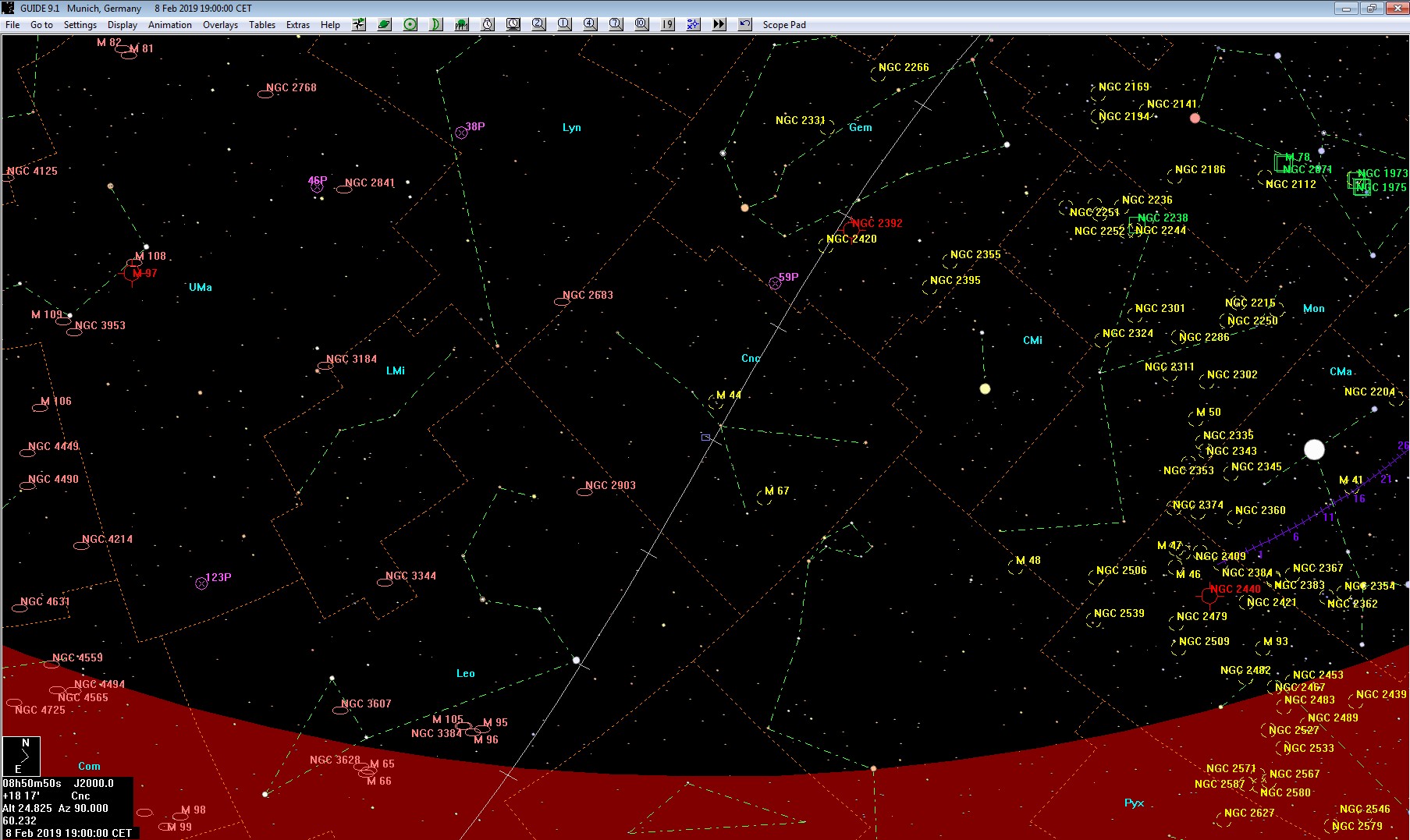Click the NGC 2903 galaxy label
Viewport: 1410px width, 840px height.
tap(611, 485)
